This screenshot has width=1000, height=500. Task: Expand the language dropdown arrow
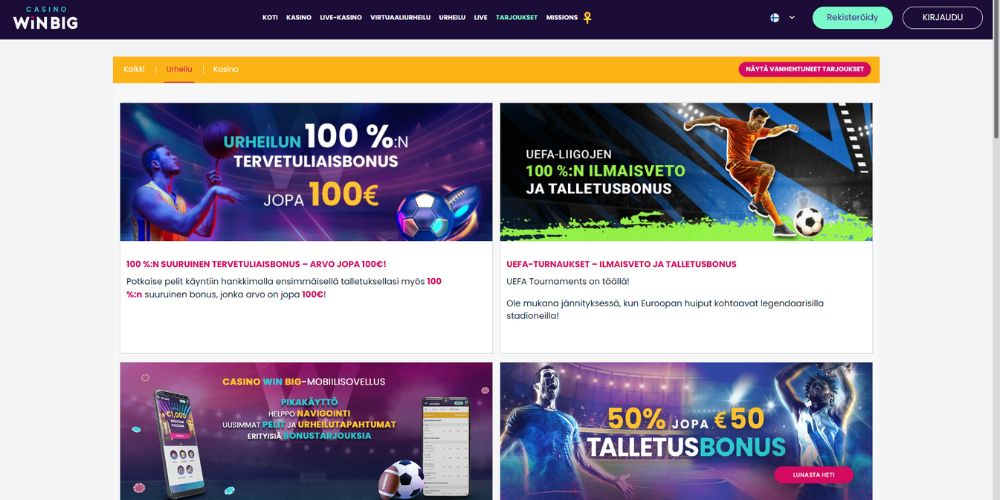click(x=792, y=18)
